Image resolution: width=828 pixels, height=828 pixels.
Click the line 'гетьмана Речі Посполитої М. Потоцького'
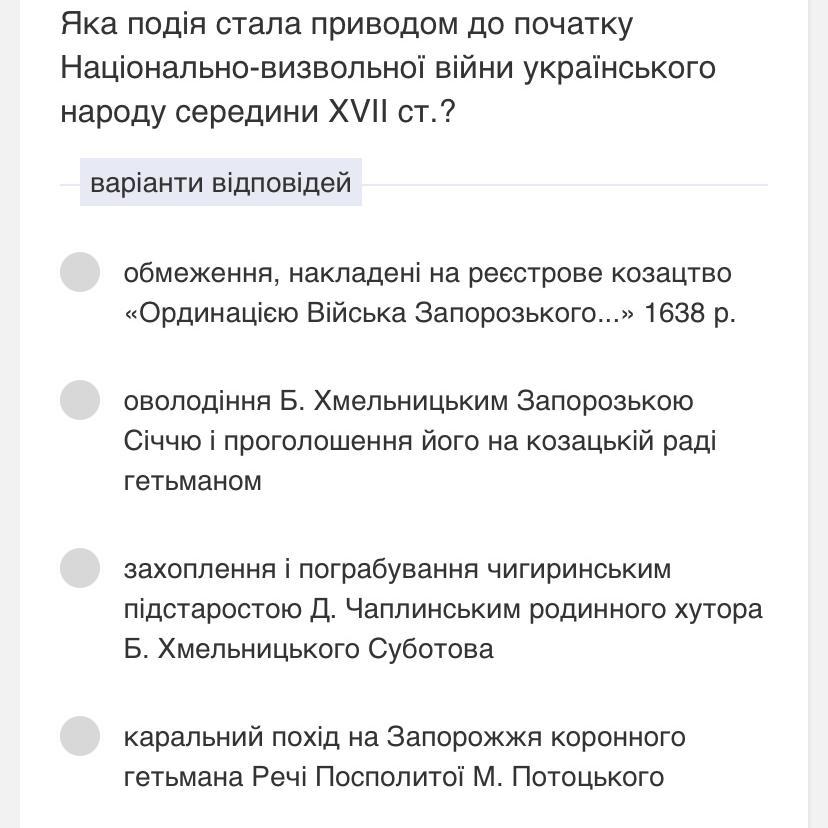click(393, 777)
